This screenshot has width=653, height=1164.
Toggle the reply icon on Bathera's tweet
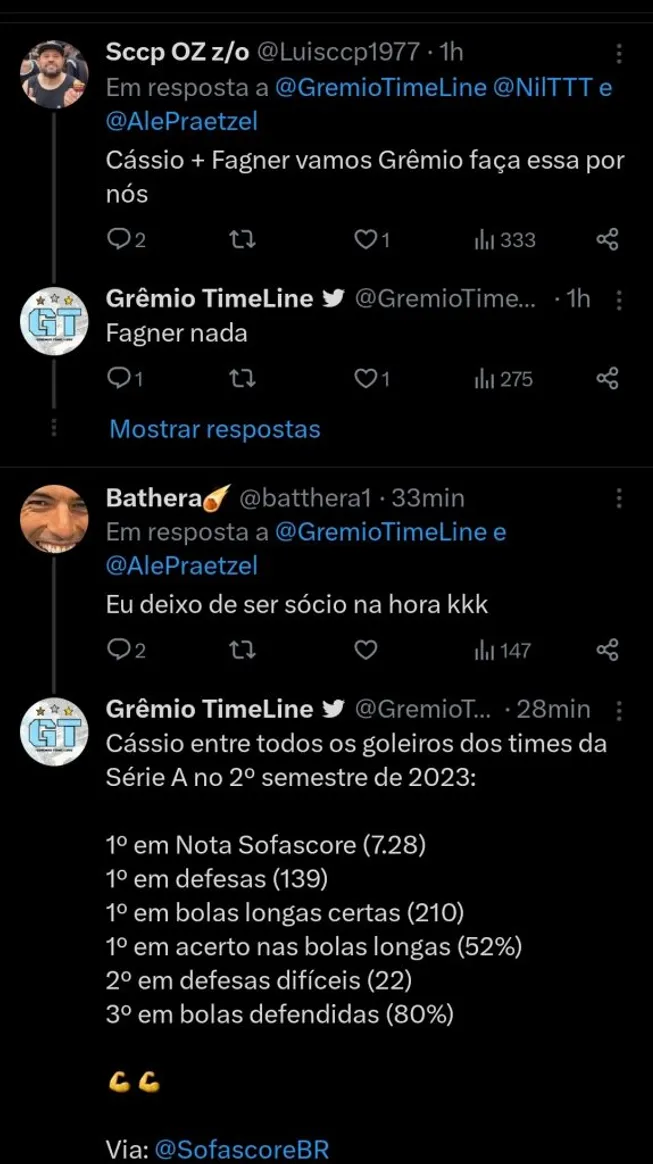pyautogui.click(x=122, y=650)
